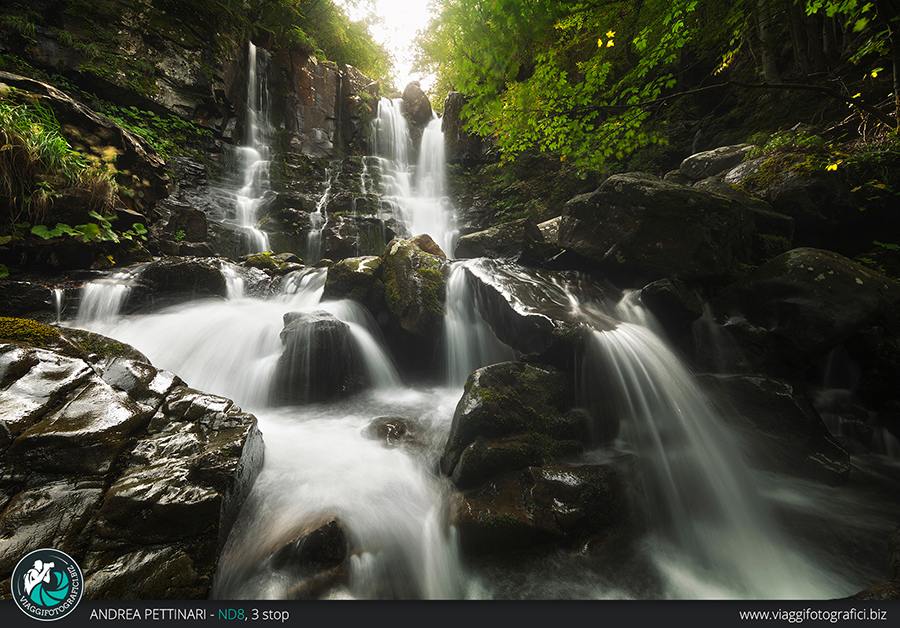The height and width of the screenshot is (628, 900).
Task: Click the '3 stop' caption text
Action: pyautogui.click(x=270, y=614)
